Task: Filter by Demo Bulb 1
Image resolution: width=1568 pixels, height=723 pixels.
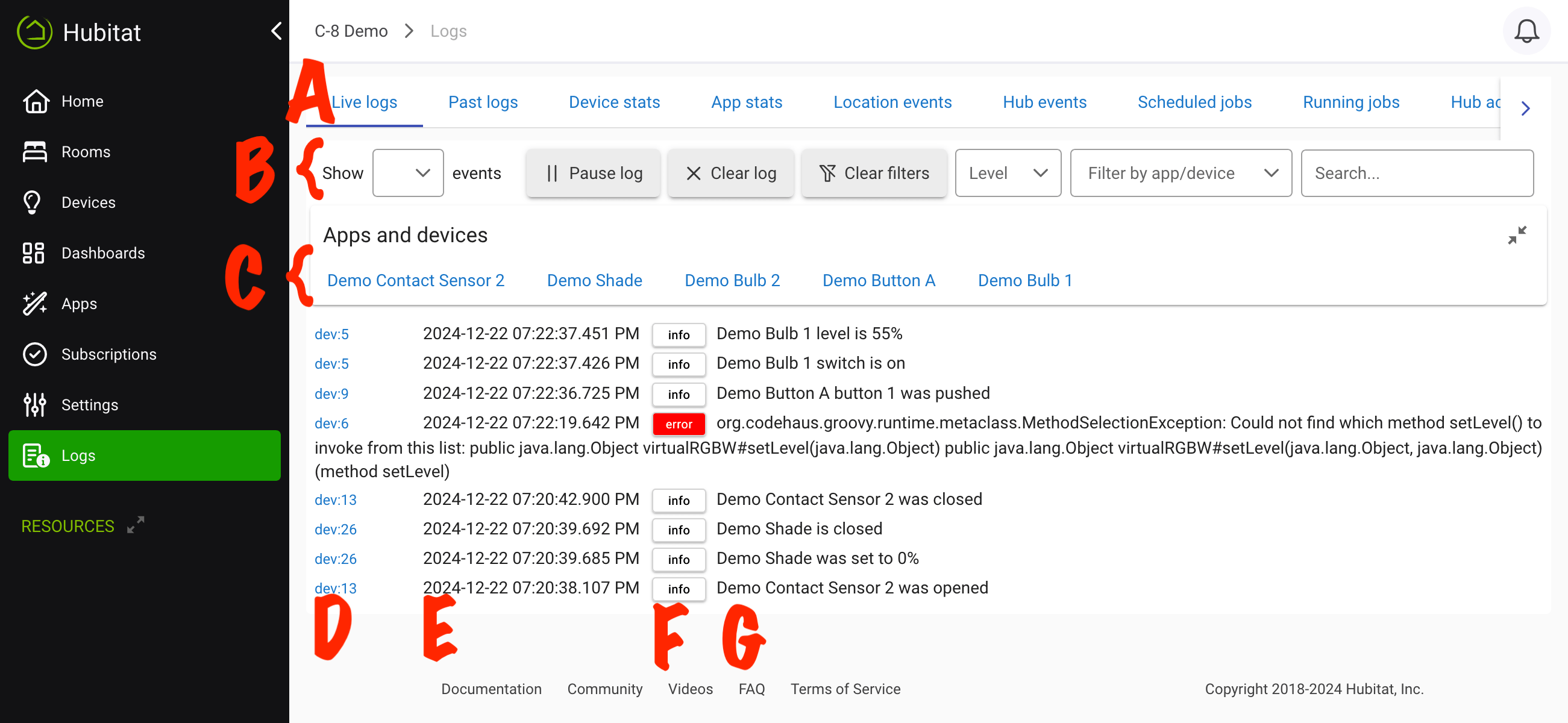Action: click(1025, 281)
